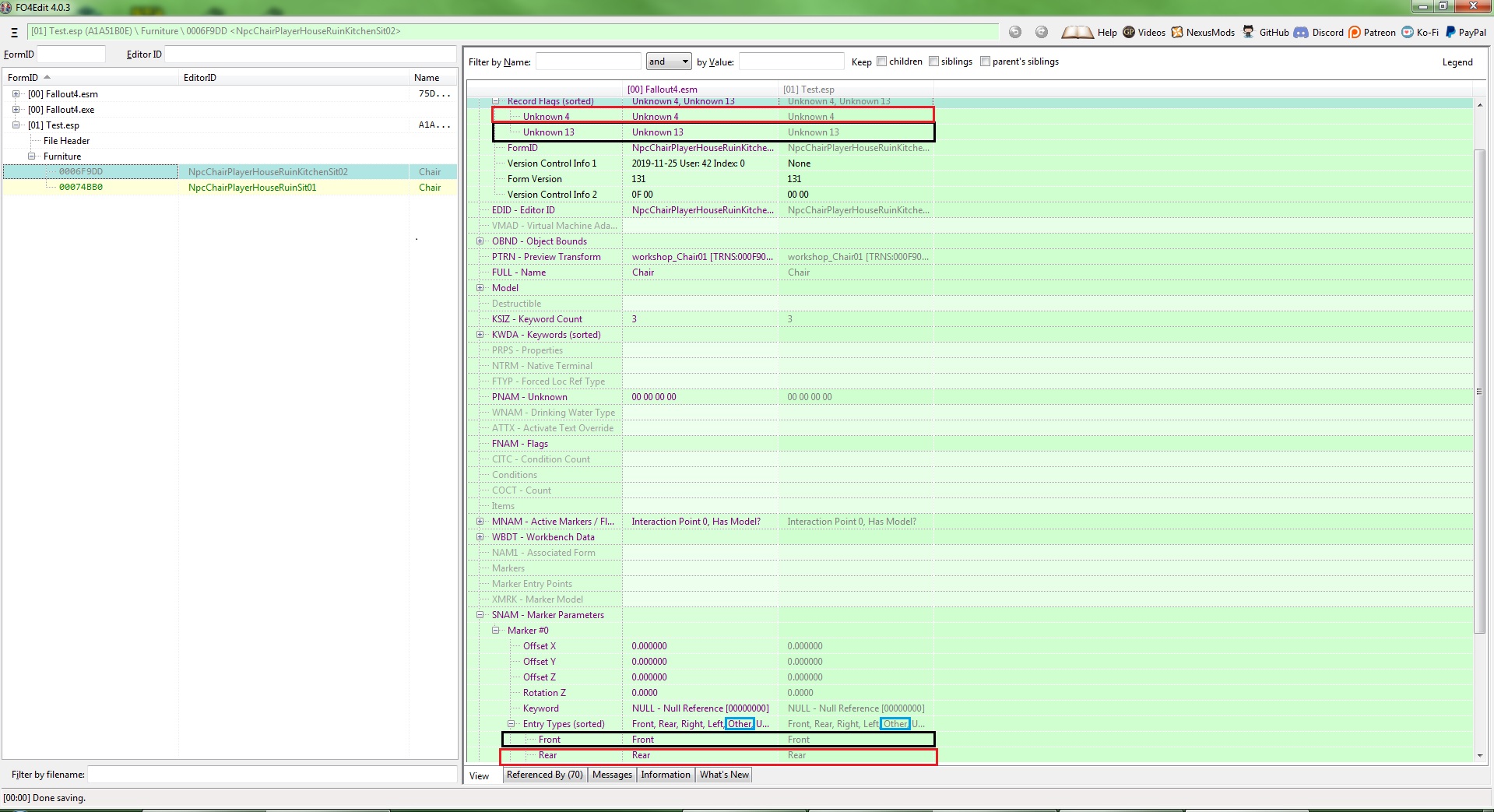Open the NexusMods icon

[1177, 32]
